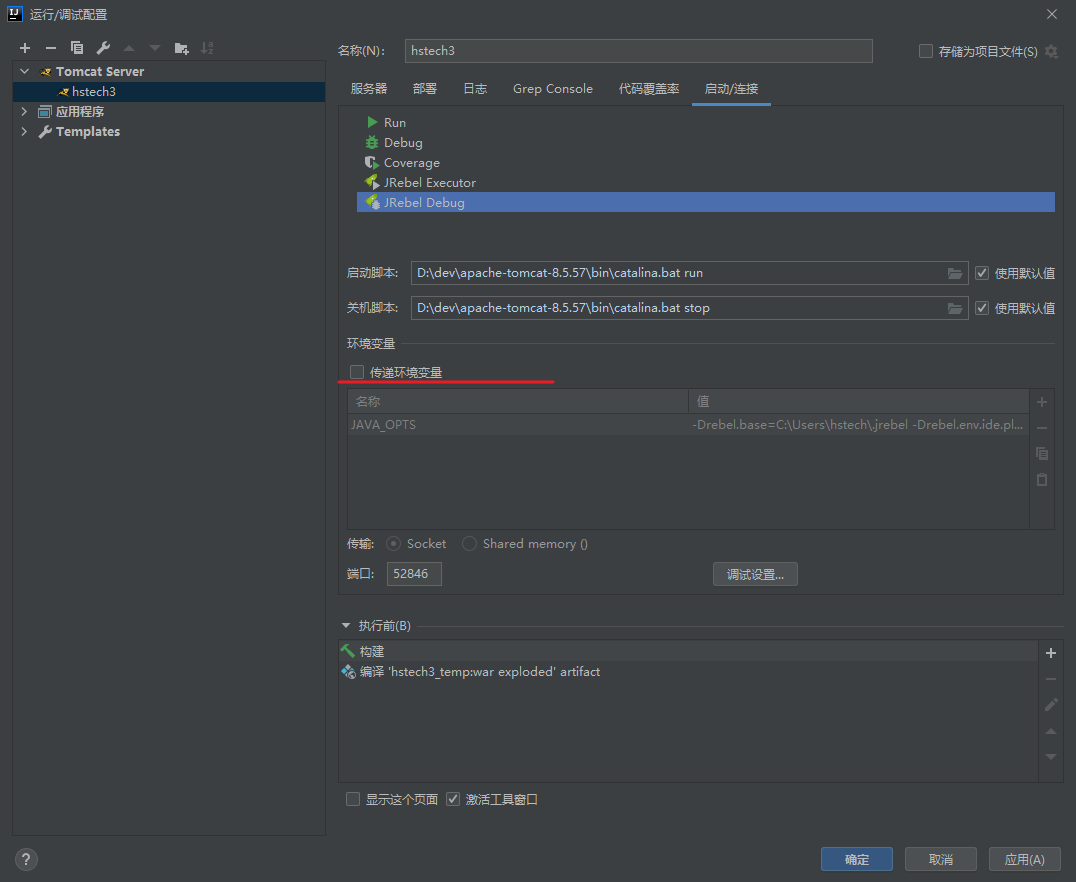Select Coverage executor in list
The width and height of the screenshot is (1076, 882).
click(x=705, y=163)
